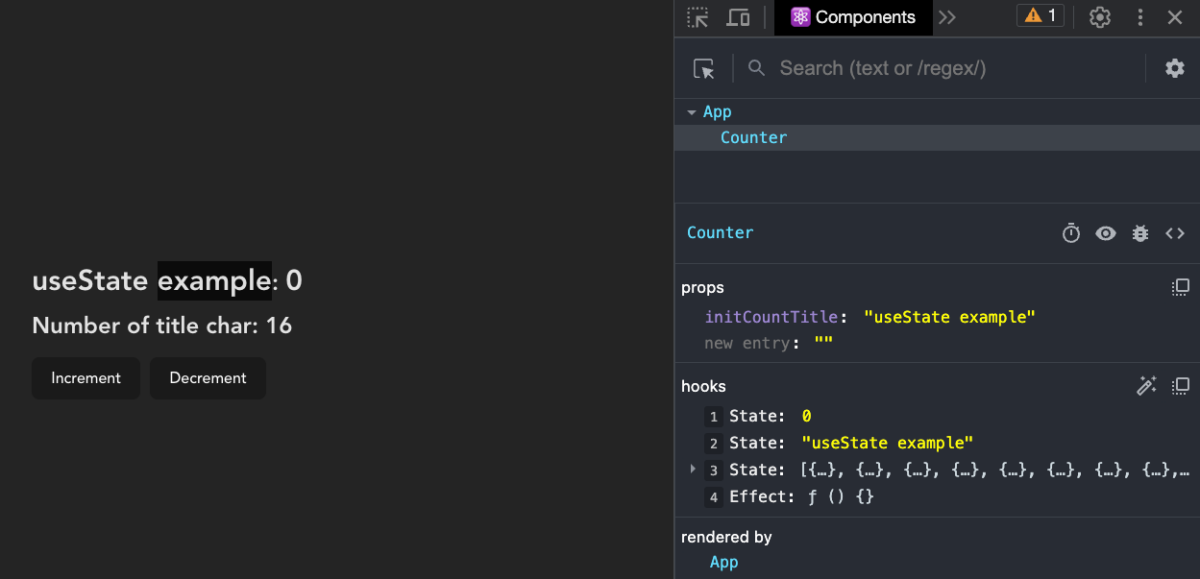This screenshot has height=579, width=1200.
Task: Click the bug icon to log Counter data
Action: [x=1140, y=232]
